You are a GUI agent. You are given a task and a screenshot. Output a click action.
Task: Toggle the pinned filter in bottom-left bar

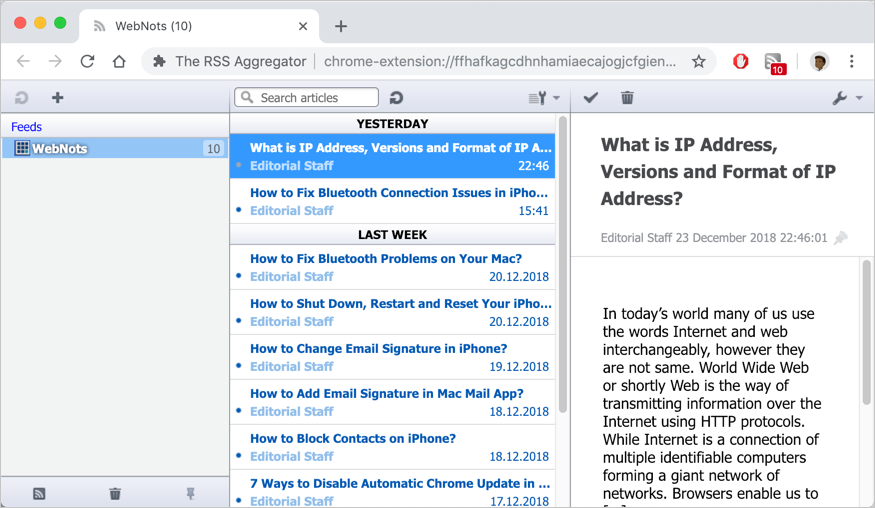pos(190,494)
